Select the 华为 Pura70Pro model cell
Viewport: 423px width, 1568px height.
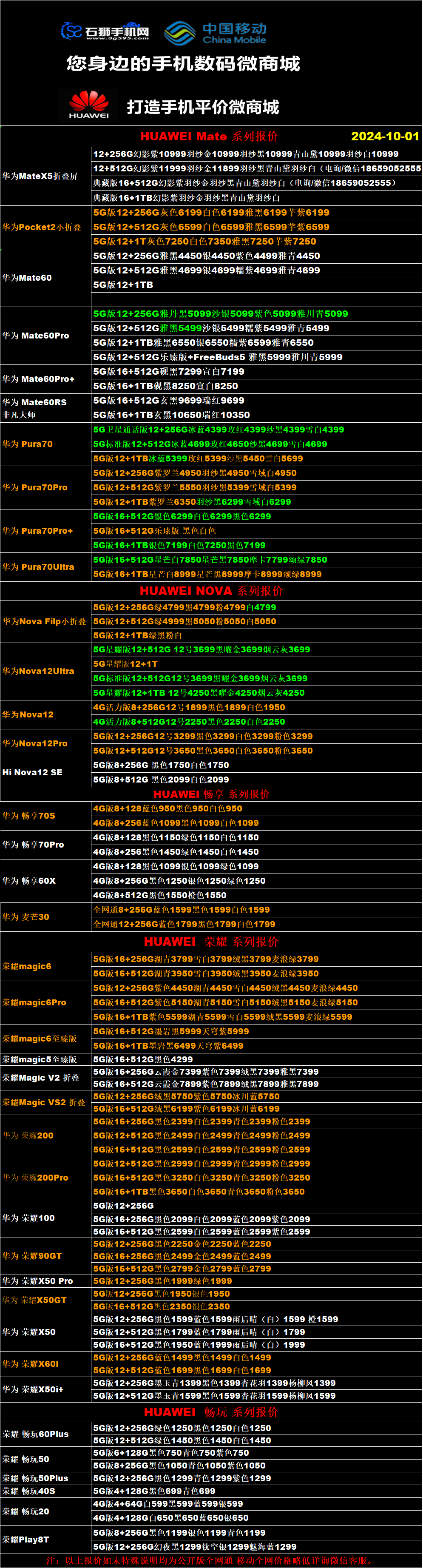click(45, 487)
